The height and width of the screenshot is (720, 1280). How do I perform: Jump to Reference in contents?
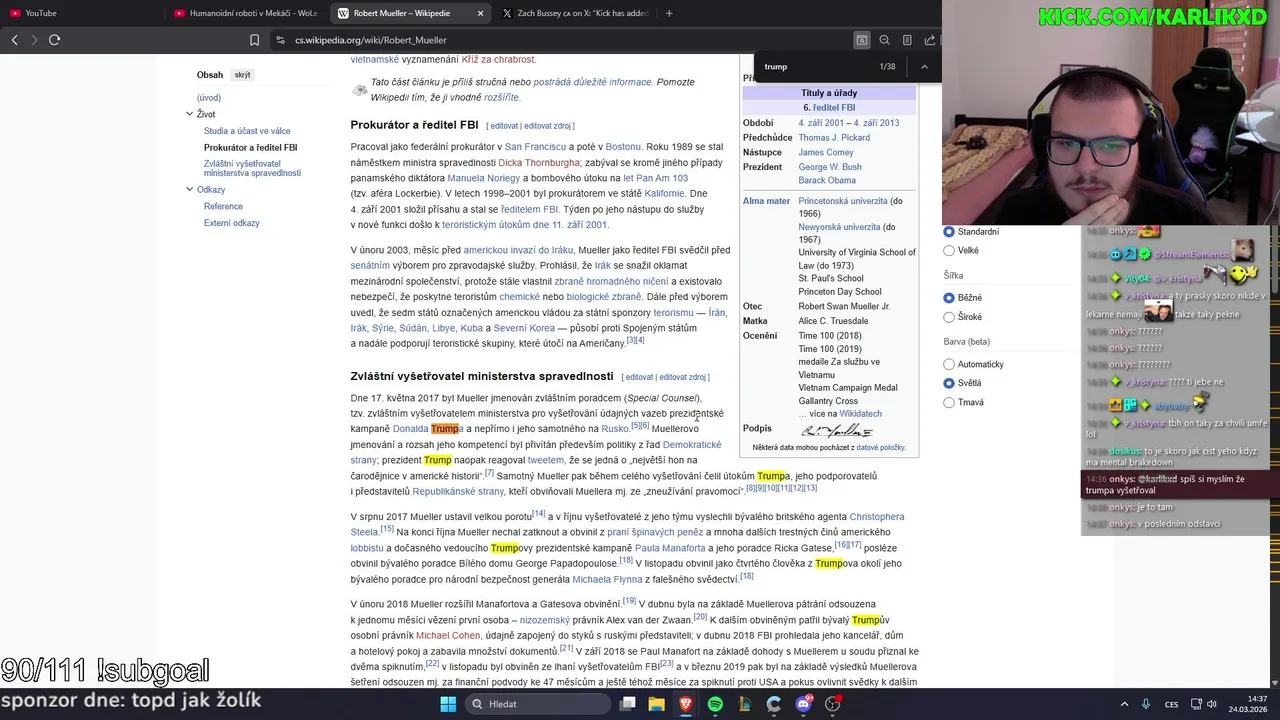(x=223, y=207)
